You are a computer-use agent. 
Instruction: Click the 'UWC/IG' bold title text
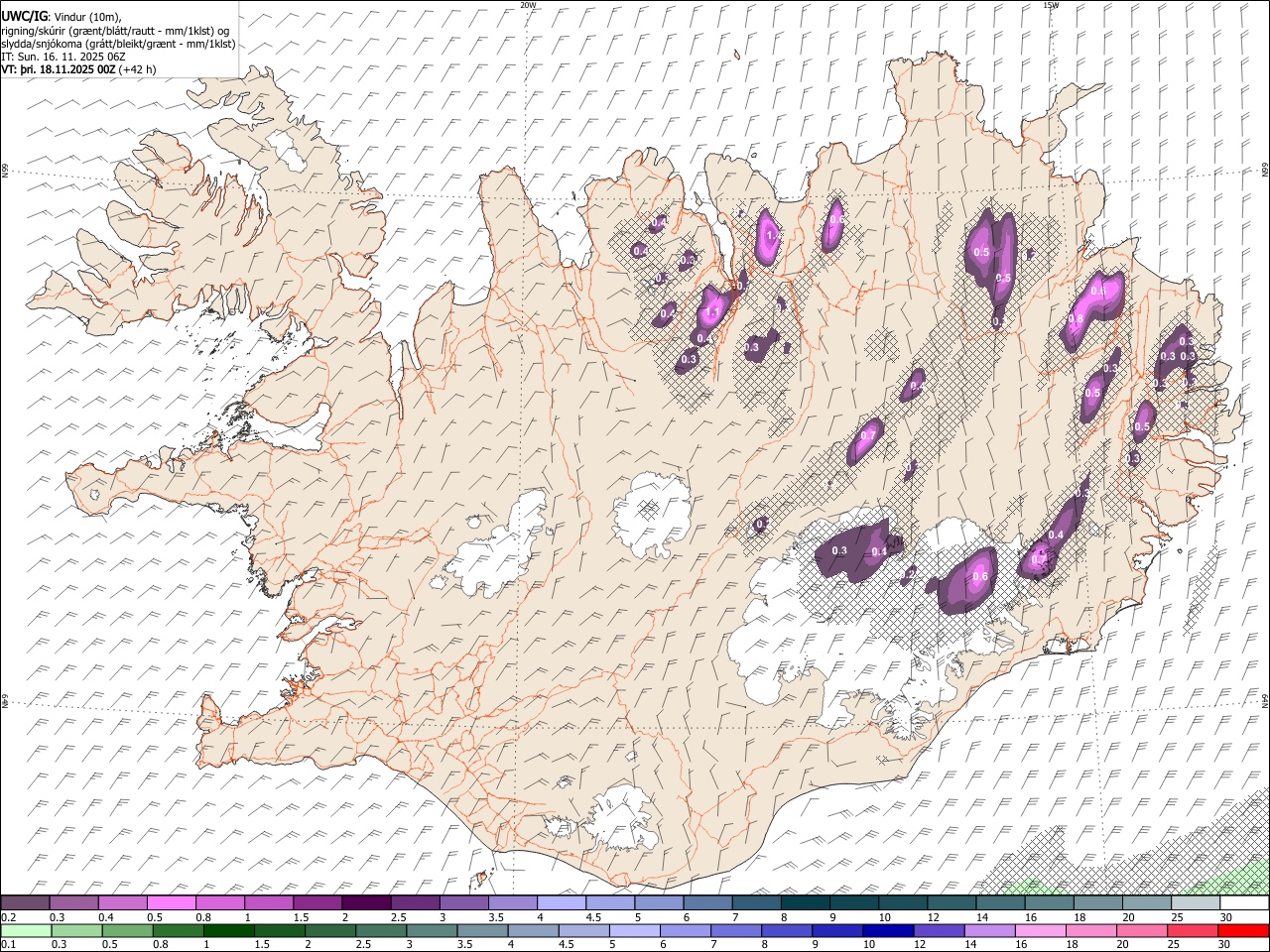[x=25, y=17]
